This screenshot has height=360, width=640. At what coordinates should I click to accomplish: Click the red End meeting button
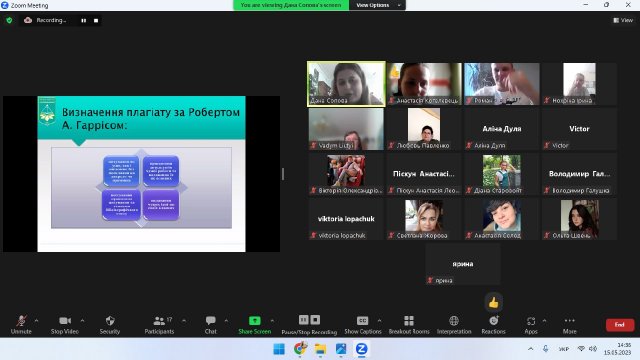click(620, 325)
